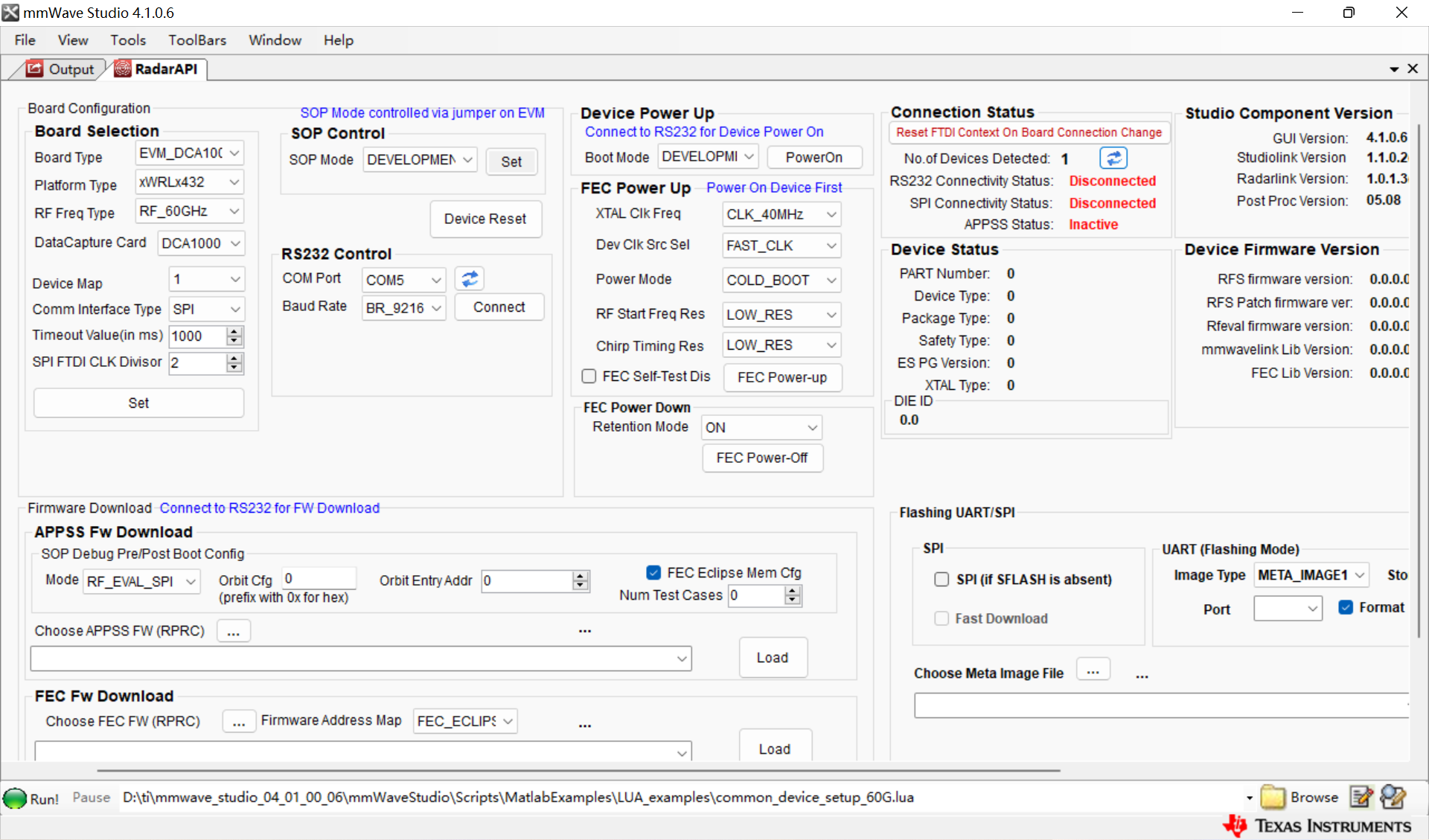Uncheck the Format option

point(1346,607)
